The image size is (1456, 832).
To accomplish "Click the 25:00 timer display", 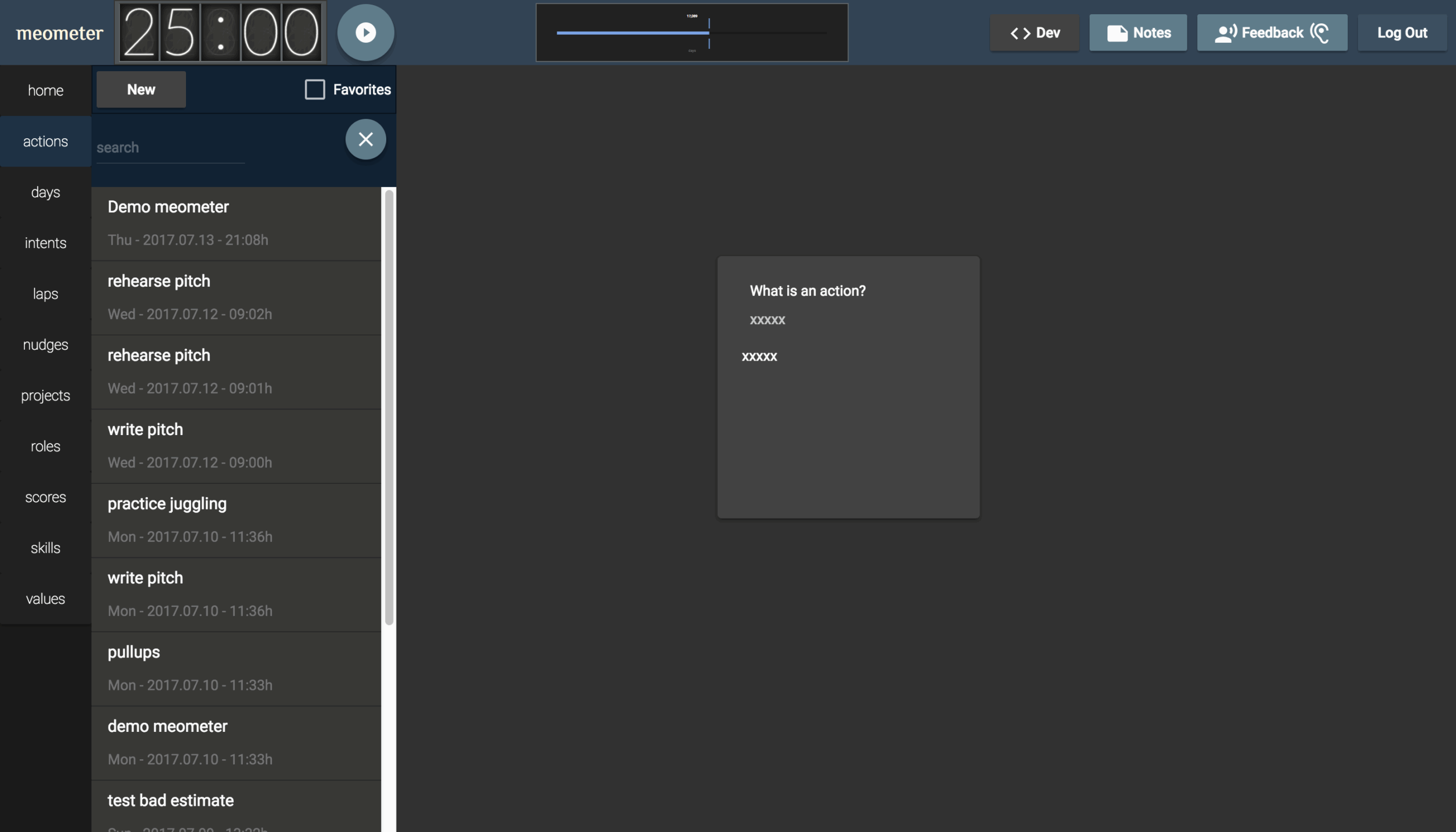I will [x=221, y=32].
